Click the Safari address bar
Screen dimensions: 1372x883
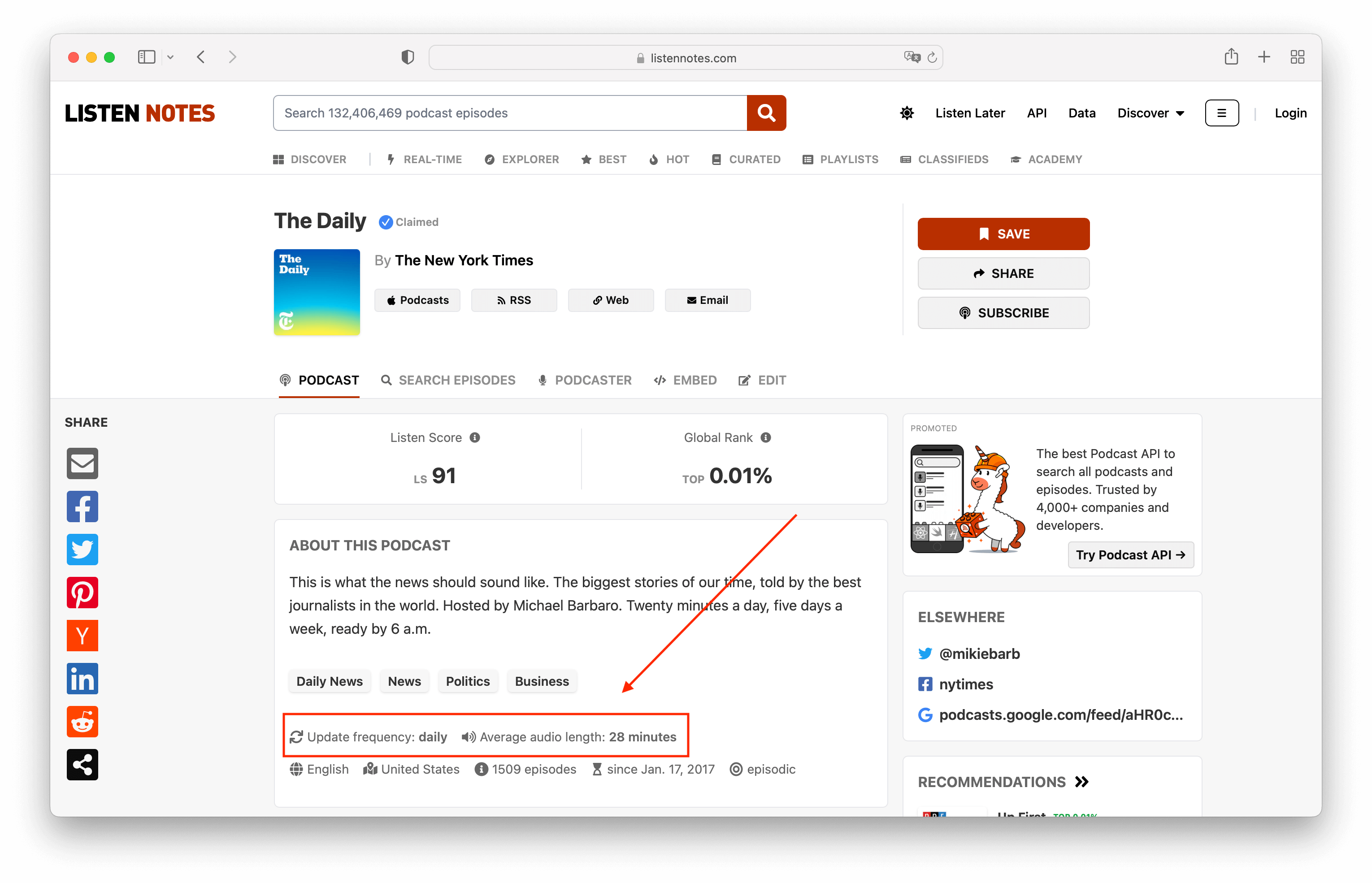[x=686, y=57]
